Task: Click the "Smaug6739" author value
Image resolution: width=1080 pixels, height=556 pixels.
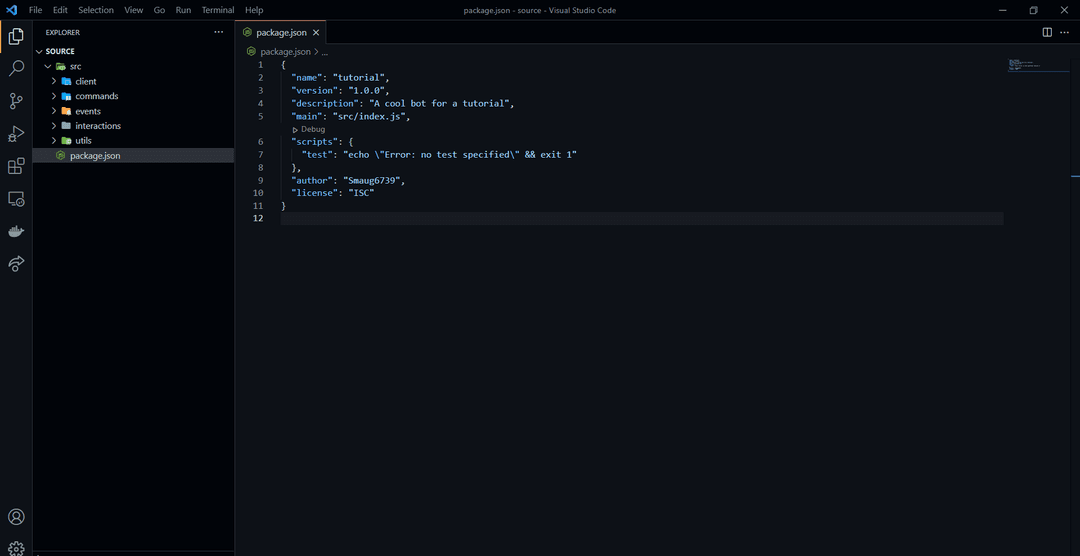Action: (373, 181)
